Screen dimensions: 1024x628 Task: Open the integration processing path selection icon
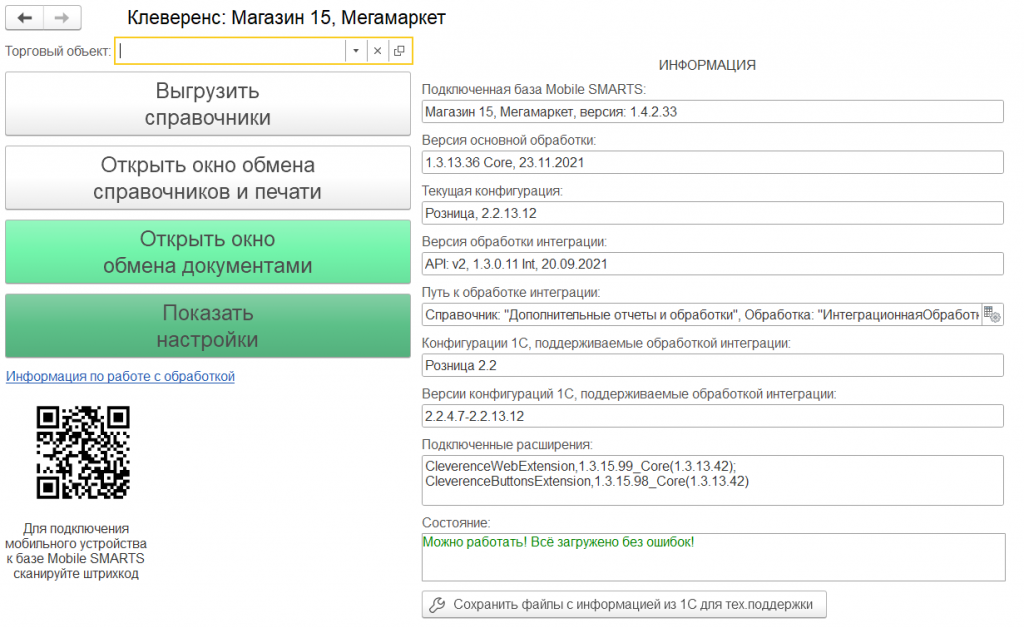[992, 315]
